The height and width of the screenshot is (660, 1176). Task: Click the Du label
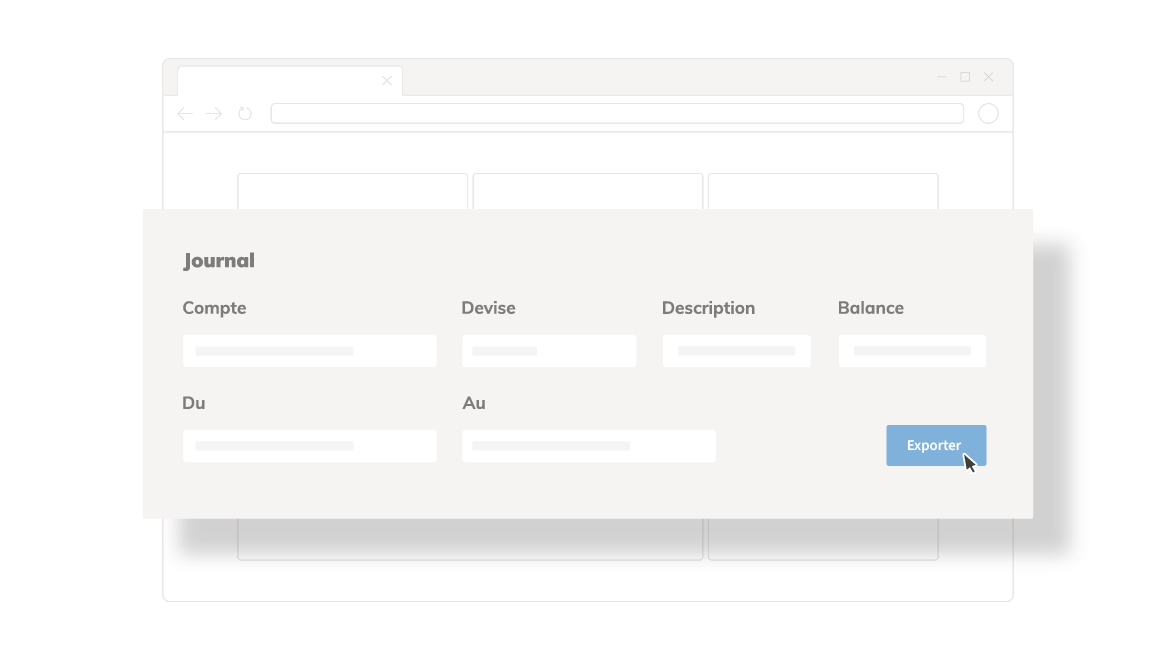tap(194, 403)
